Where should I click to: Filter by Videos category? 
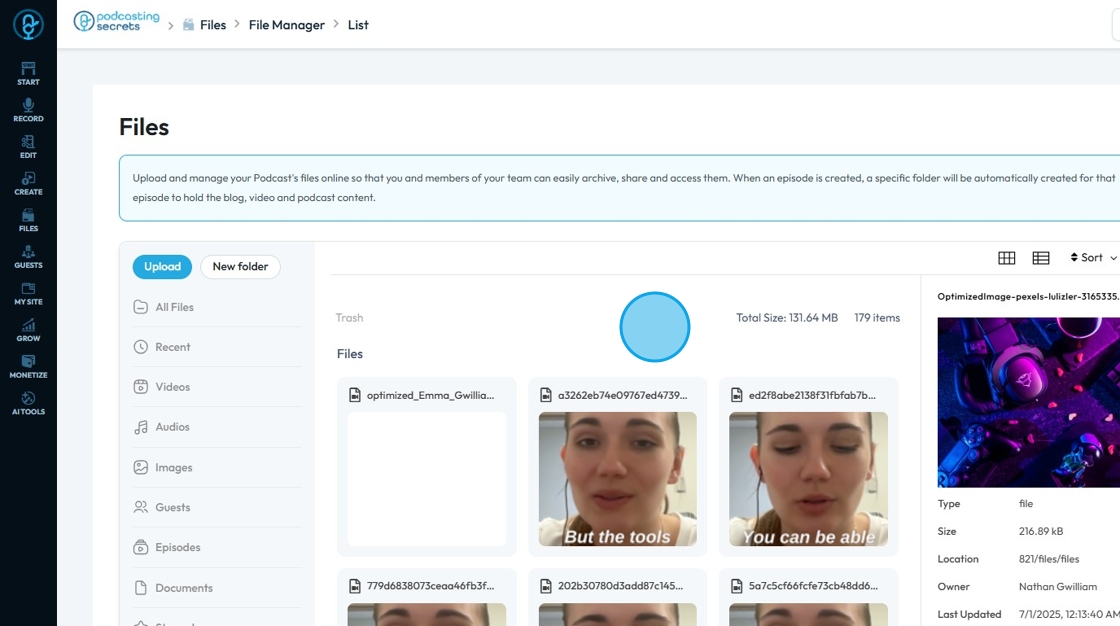click(217, 387)
